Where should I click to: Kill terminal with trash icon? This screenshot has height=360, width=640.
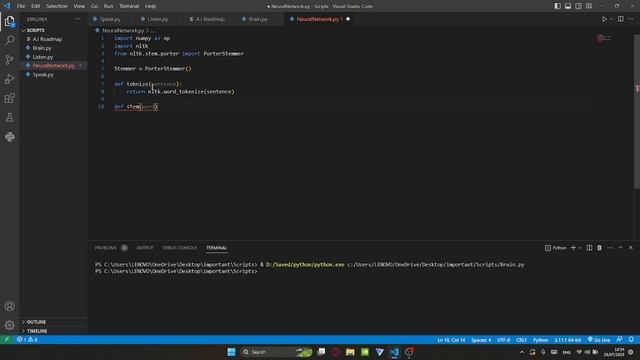599,248
